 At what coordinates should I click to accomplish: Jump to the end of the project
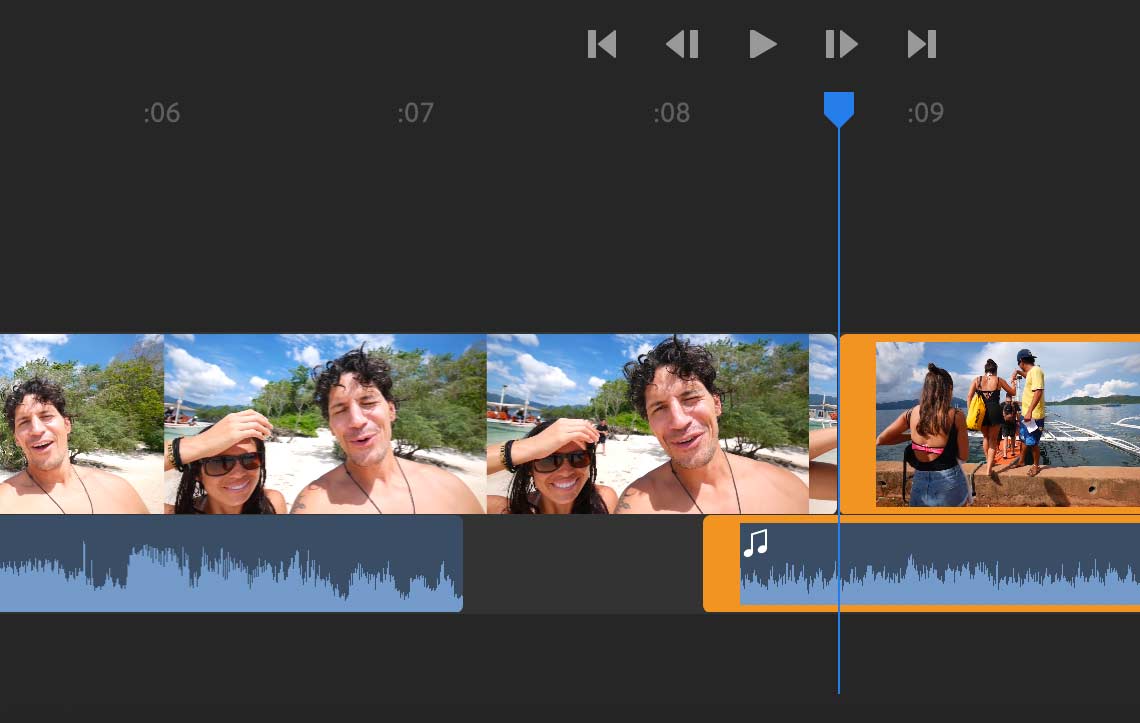(x=922, y=44)
